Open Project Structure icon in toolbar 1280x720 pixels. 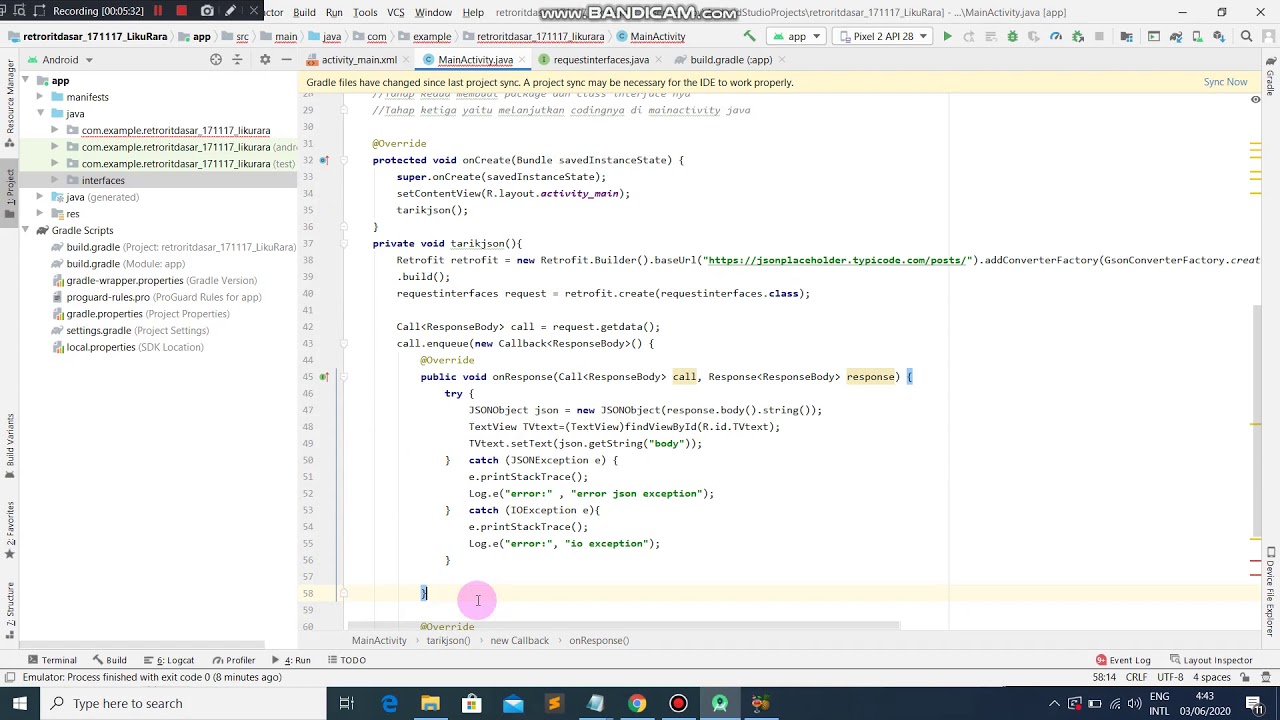click(1126, 36)
